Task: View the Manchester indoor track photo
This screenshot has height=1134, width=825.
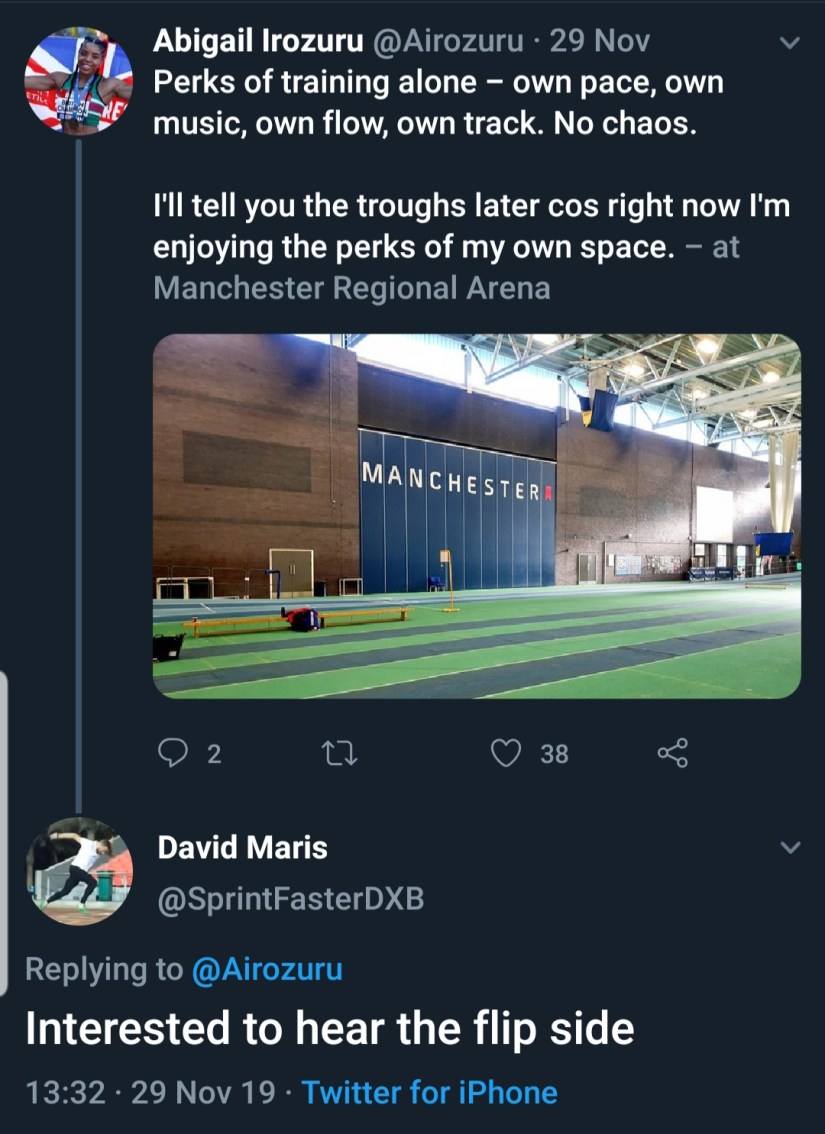Action: tap(476, 515)
